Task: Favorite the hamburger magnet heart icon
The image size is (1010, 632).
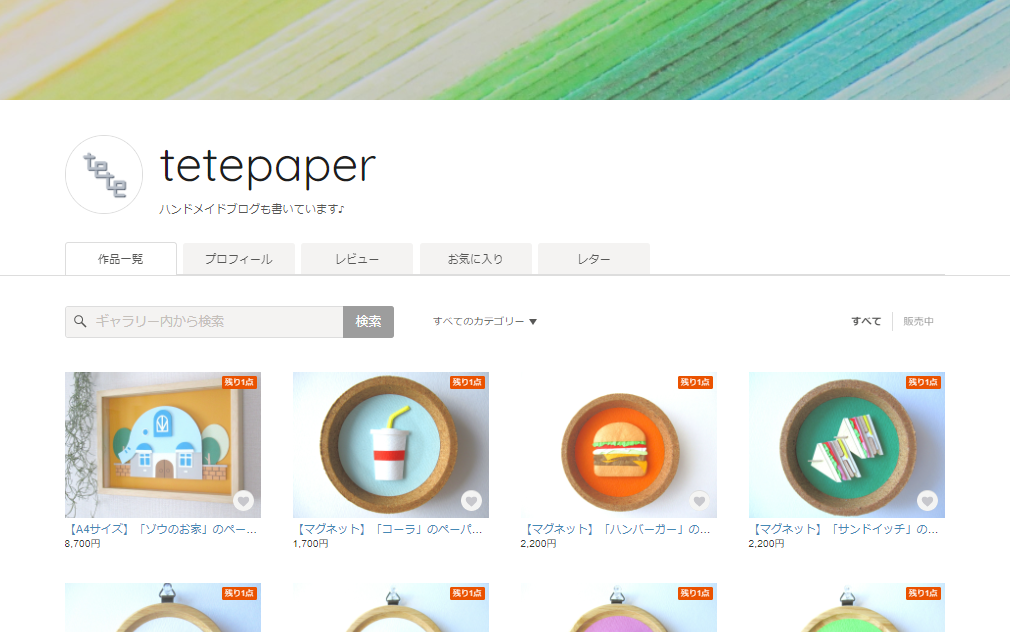Action: 700,501
